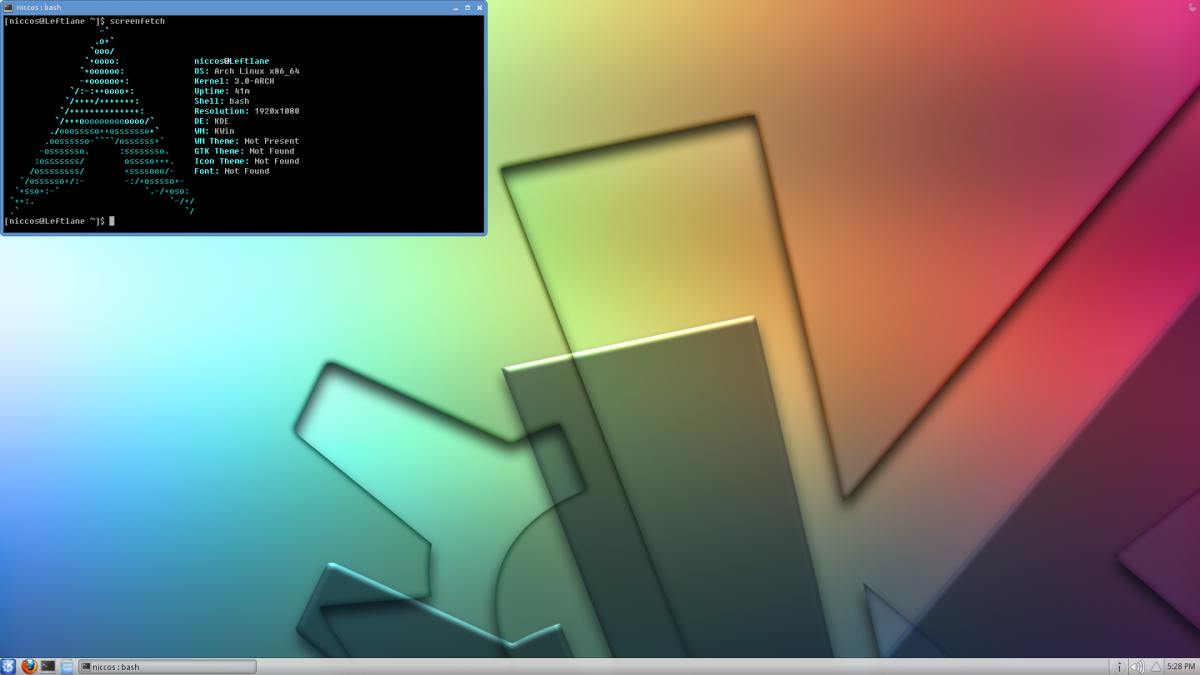Maximize the niccos : bash terminal window
Image resolution: width=1200 pixels, height=675 pixels.
[466, 7]
